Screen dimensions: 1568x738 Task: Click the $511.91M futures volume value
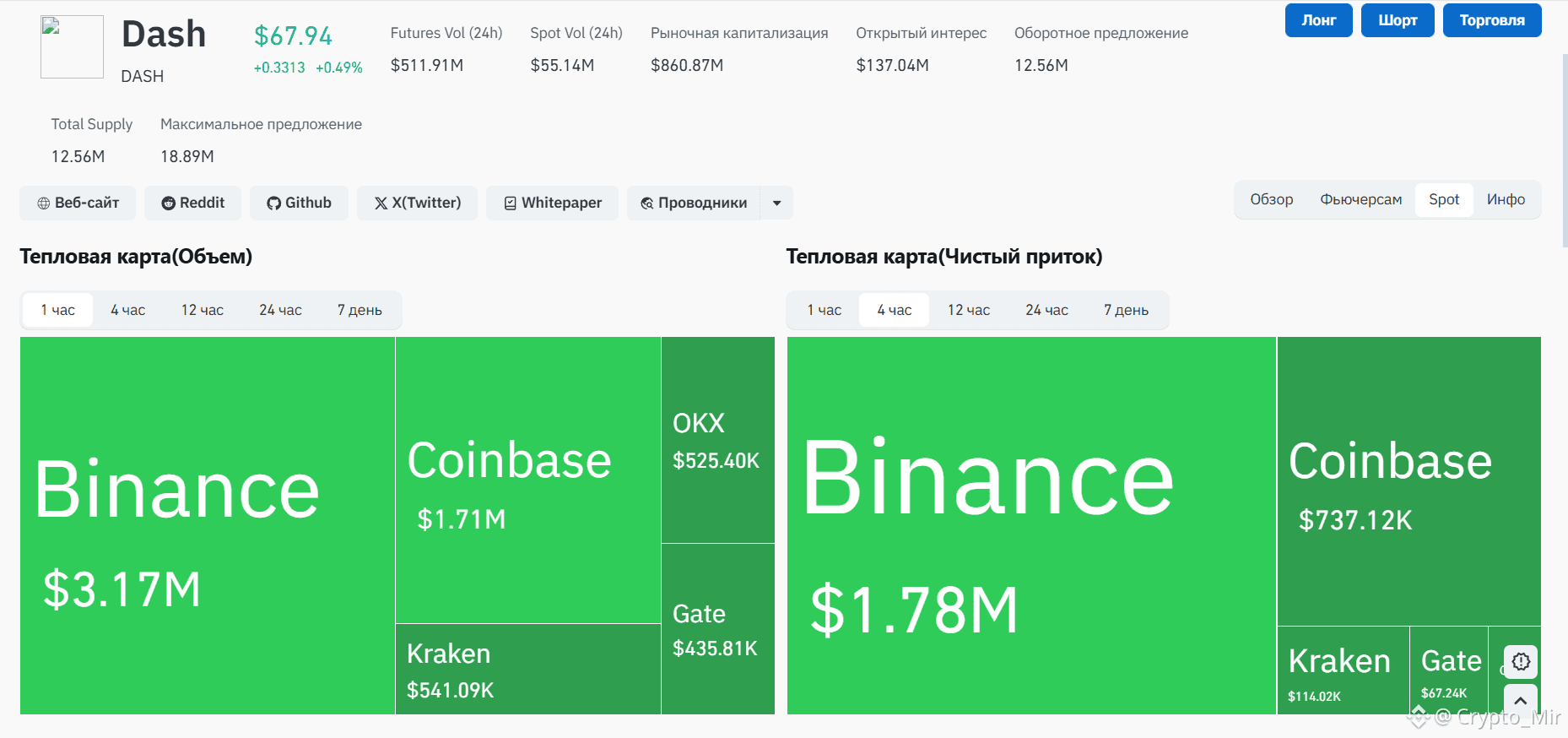click(x=427, y=65)
